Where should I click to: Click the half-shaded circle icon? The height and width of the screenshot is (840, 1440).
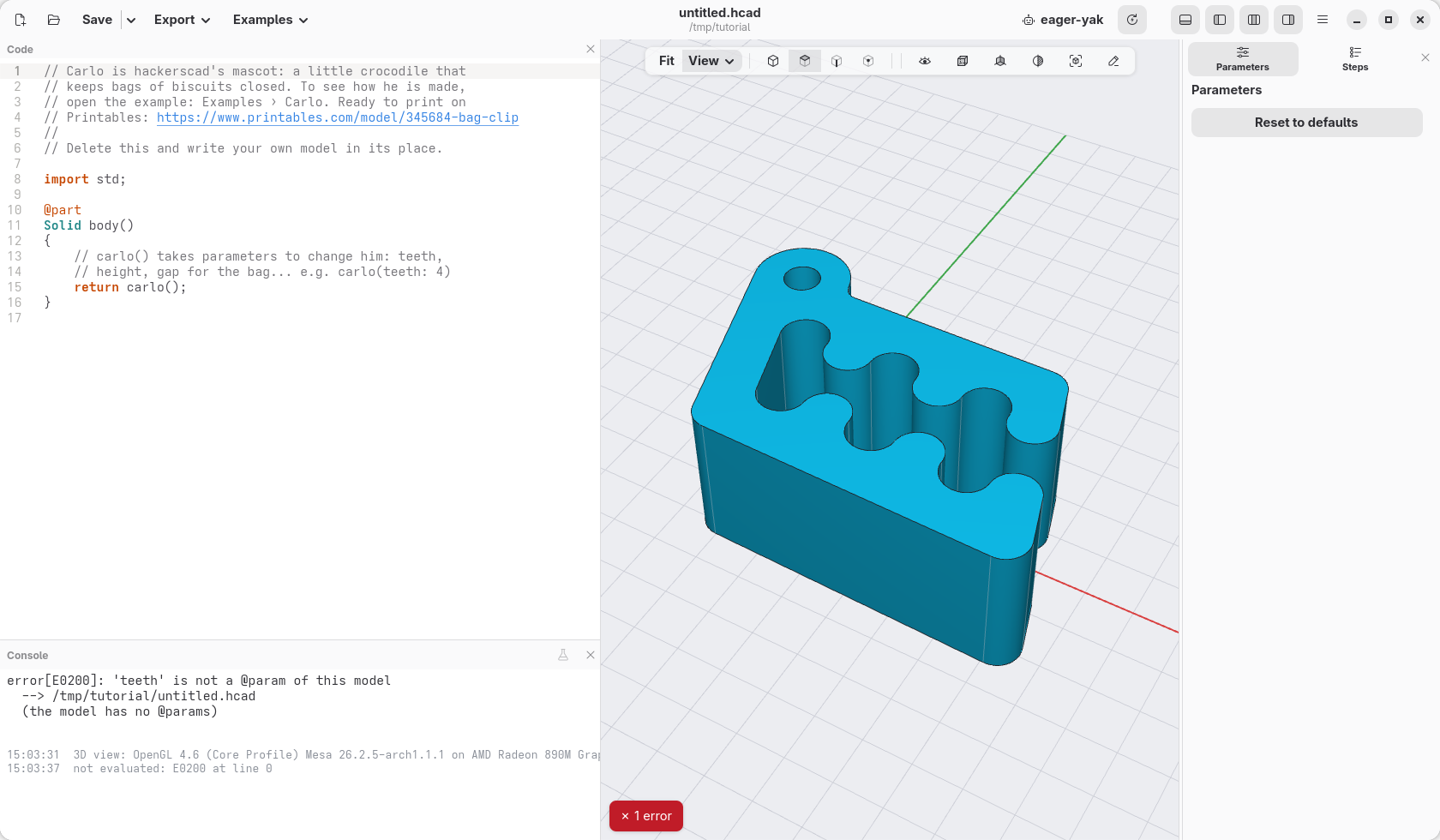click(x=1038, y=61)
